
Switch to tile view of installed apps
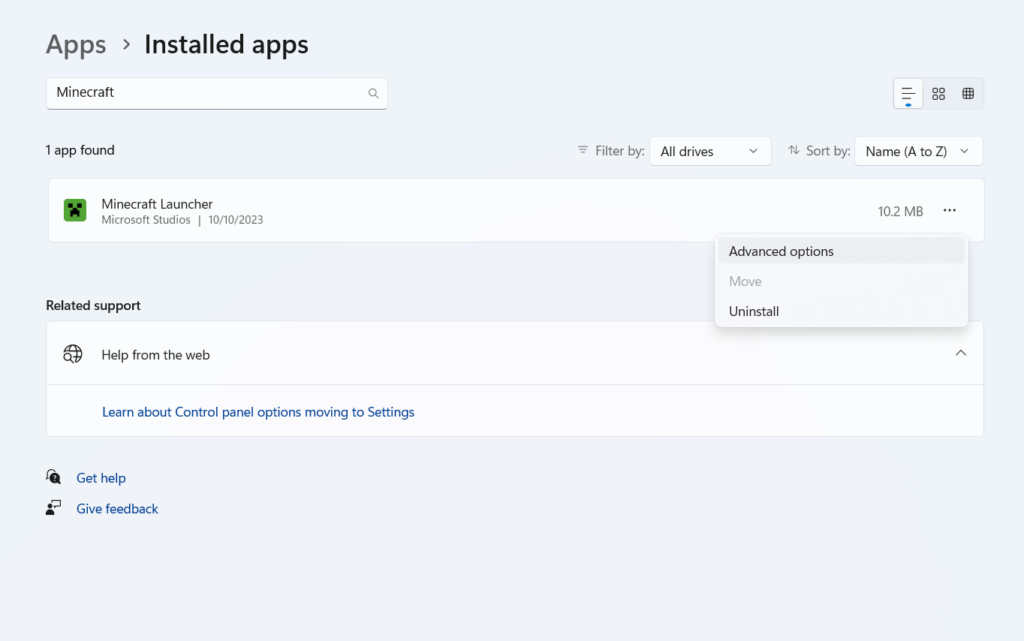coord(938,93)
